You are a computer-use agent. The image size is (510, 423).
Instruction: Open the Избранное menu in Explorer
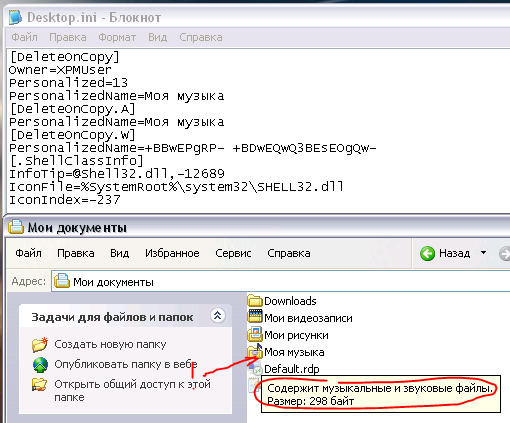click(172, 253)
